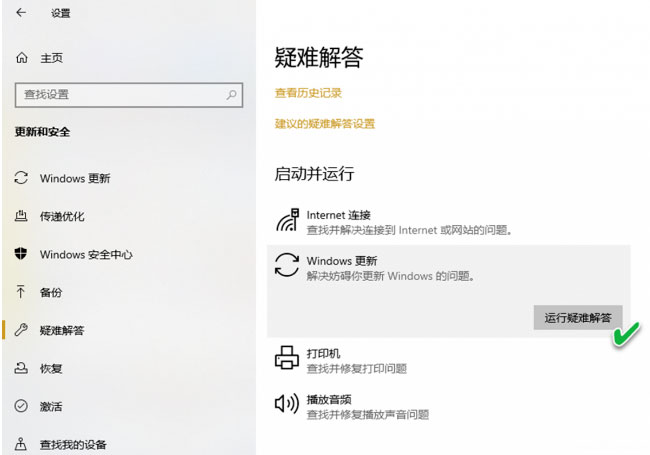Click the home icon beside 主页
The height and width of the screenshot is (455, 650).
click(22, 58)
